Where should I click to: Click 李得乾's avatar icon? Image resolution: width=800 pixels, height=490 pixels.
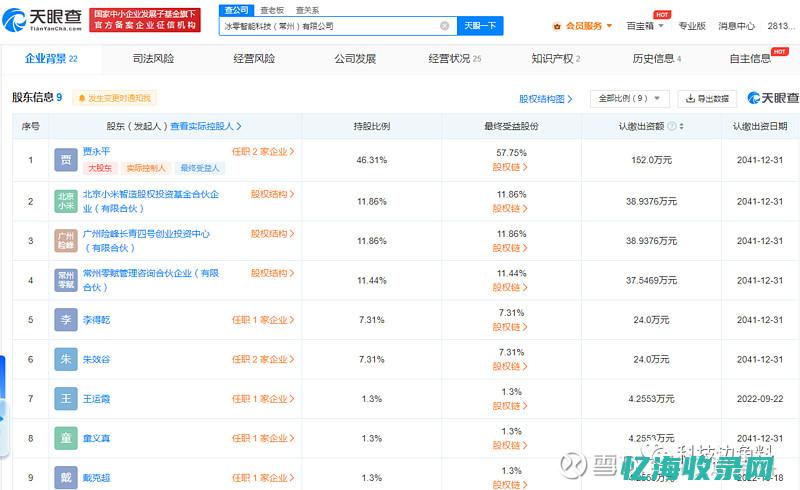pos(65,320)
